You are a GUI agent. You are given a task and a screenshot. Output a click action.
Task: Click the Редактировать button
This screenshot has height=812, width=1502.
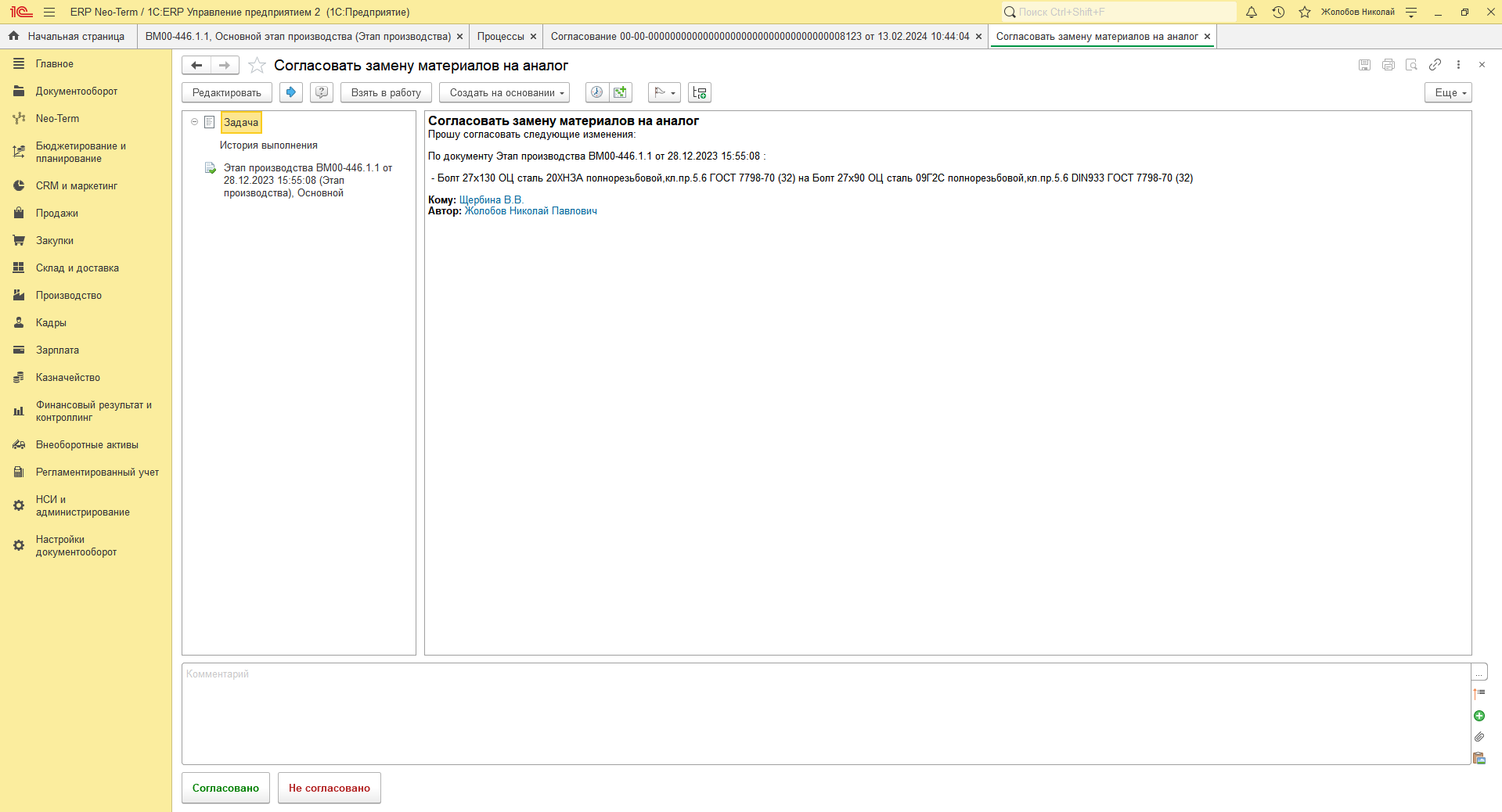[x=227, y=92]
